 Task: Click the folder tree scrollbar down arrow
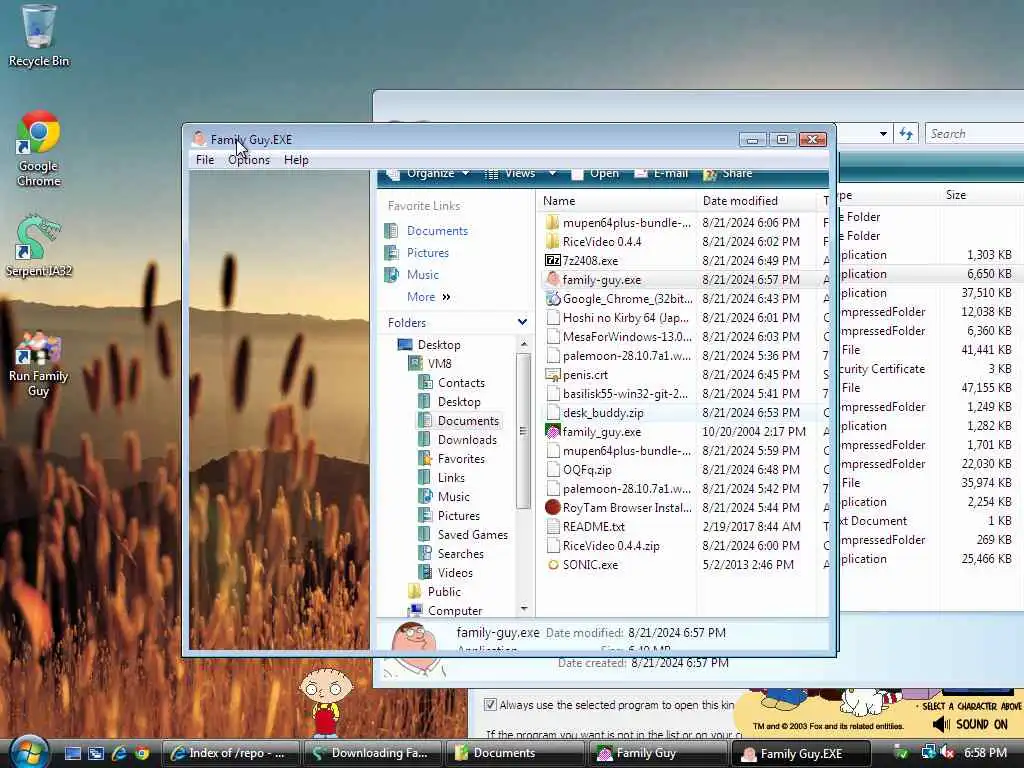523,609
